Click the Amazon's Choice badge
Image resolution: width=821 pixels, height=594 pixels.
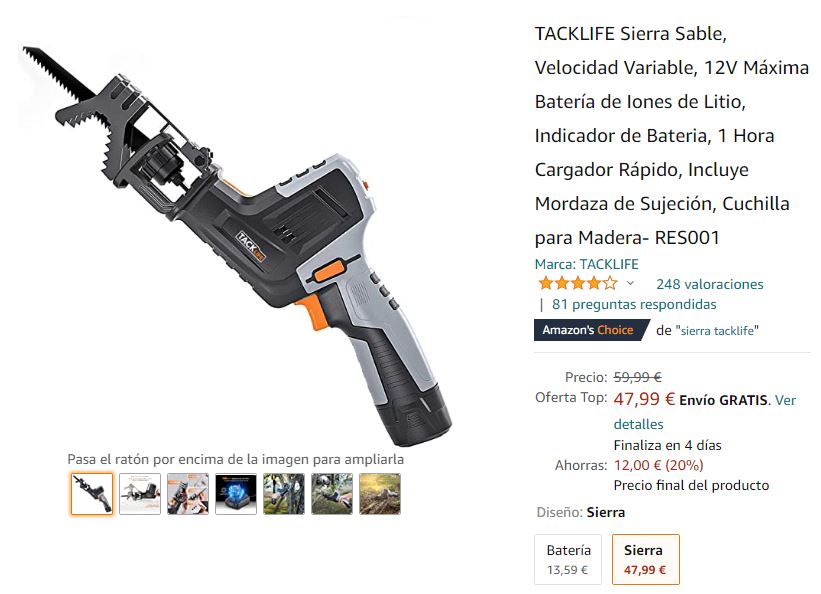pos(592,330)
